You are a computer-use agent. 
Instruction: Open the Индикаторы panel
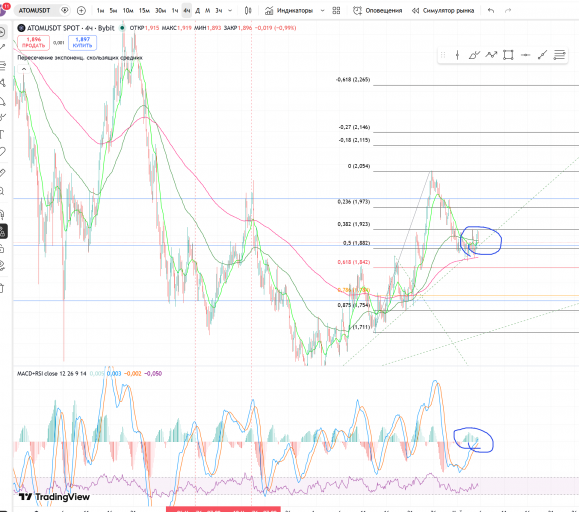coord(289,11)
